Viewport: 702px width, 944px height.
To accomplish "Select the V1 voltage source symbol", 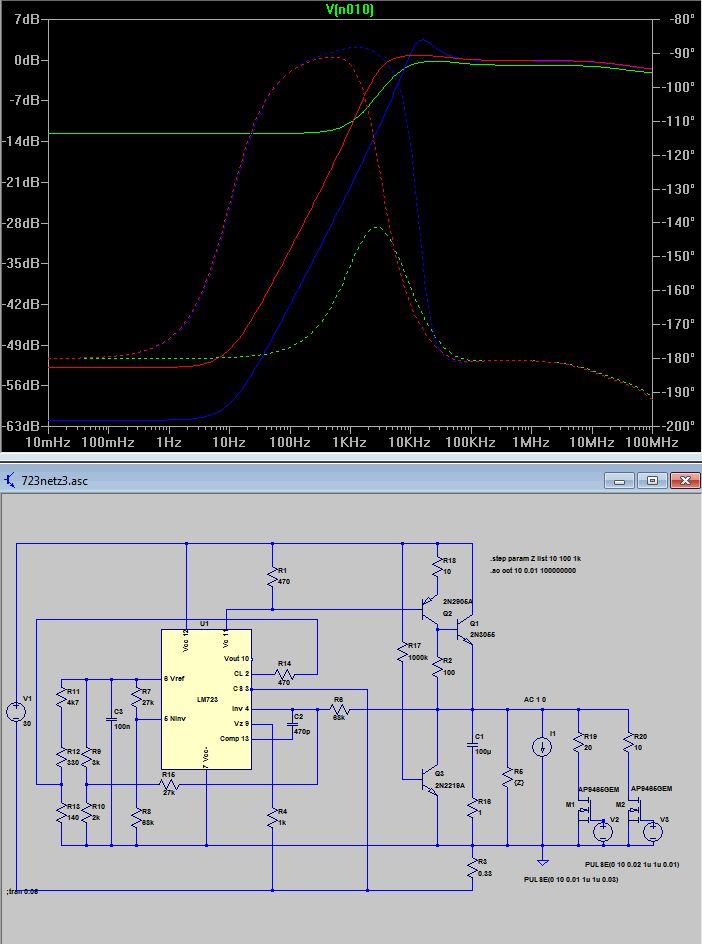I will [x=17, y=712].
